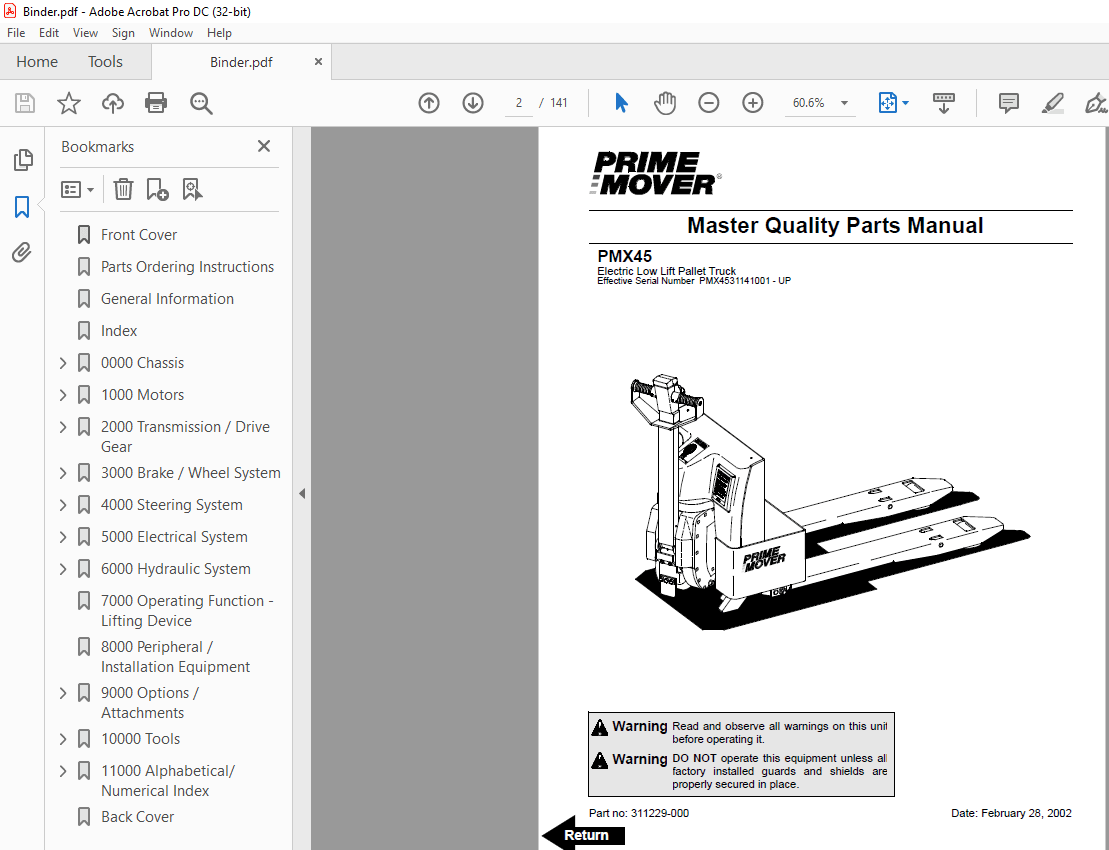Open the File menu
This screenshot has width=1109, height=850.
15,32
